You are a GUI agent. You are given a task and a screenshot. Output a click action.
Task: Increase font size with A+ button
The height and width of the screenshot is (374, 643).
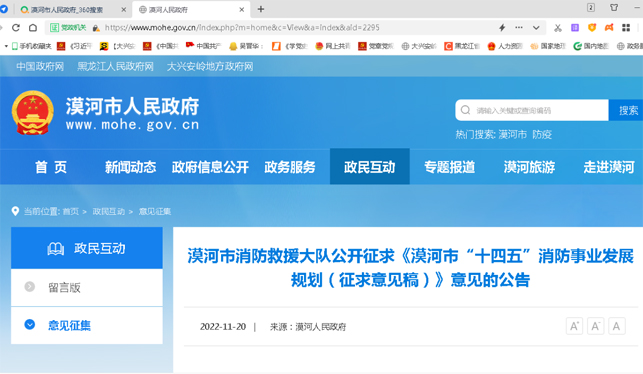(x=574, y=326)
